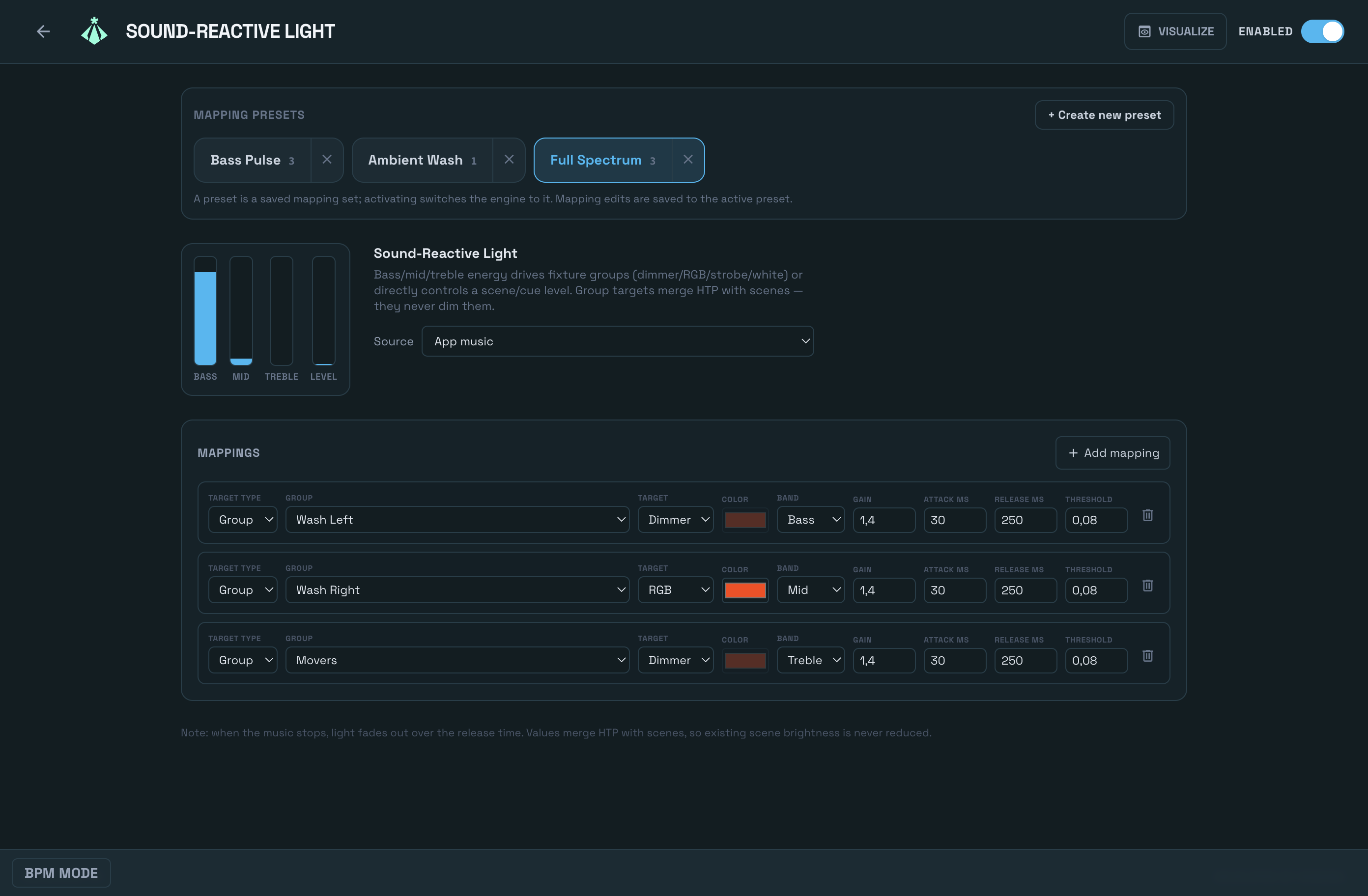Image resolution: width=1368 pixels, height=896 pixels.
Task: Add a new mapping
Action: (1112, 453)
